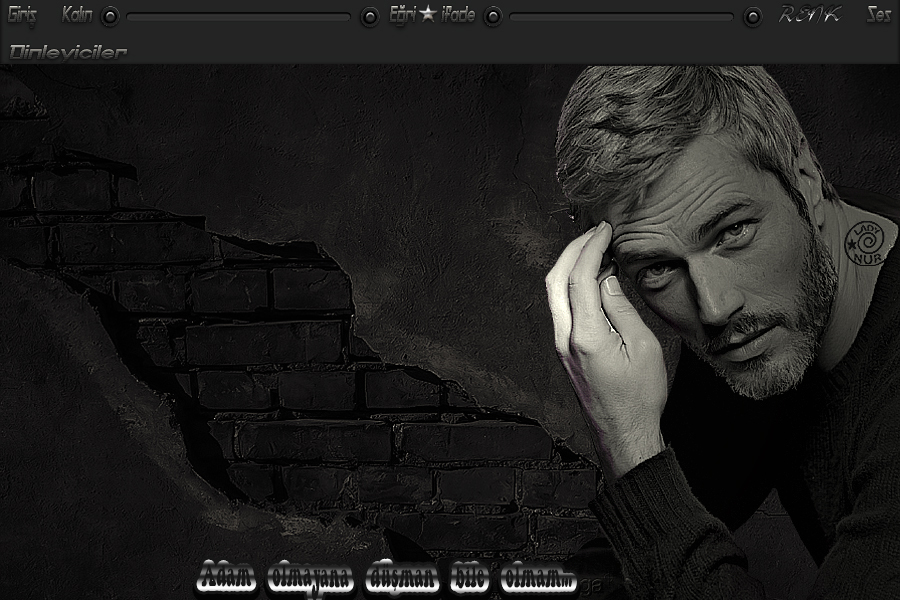The height and width of the screenshot is (600, 900).
Task: Click slider track between Kalın and Eğri
Action: click(x=238, y=17)
